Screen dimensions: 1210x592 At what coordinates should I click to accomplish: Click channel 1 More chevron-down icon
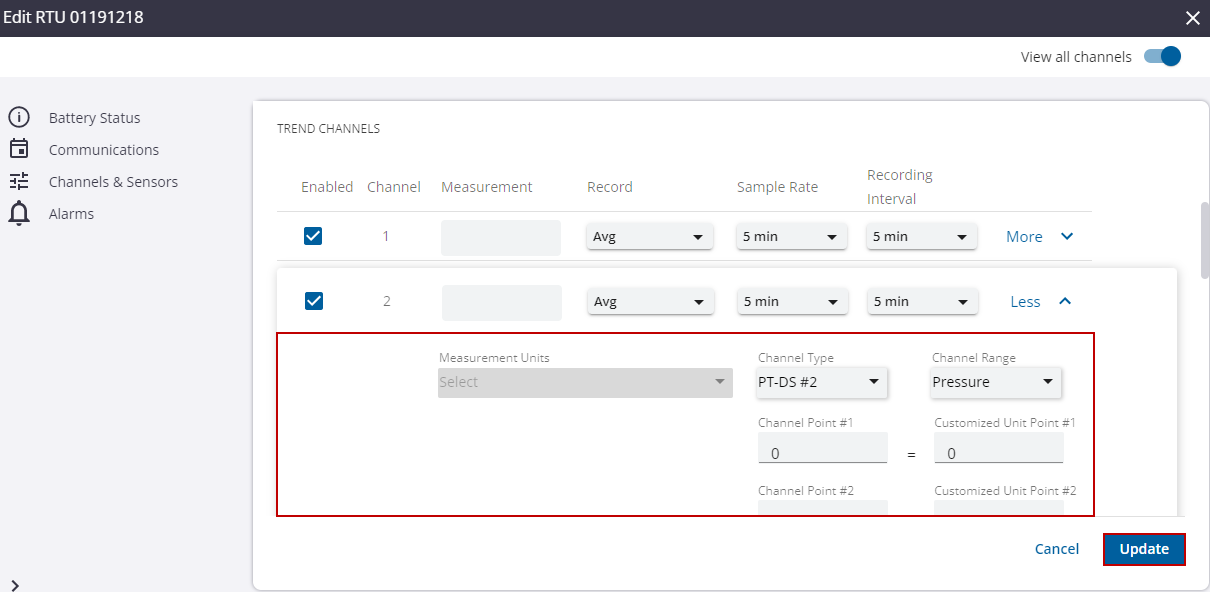coord(1067,236)
